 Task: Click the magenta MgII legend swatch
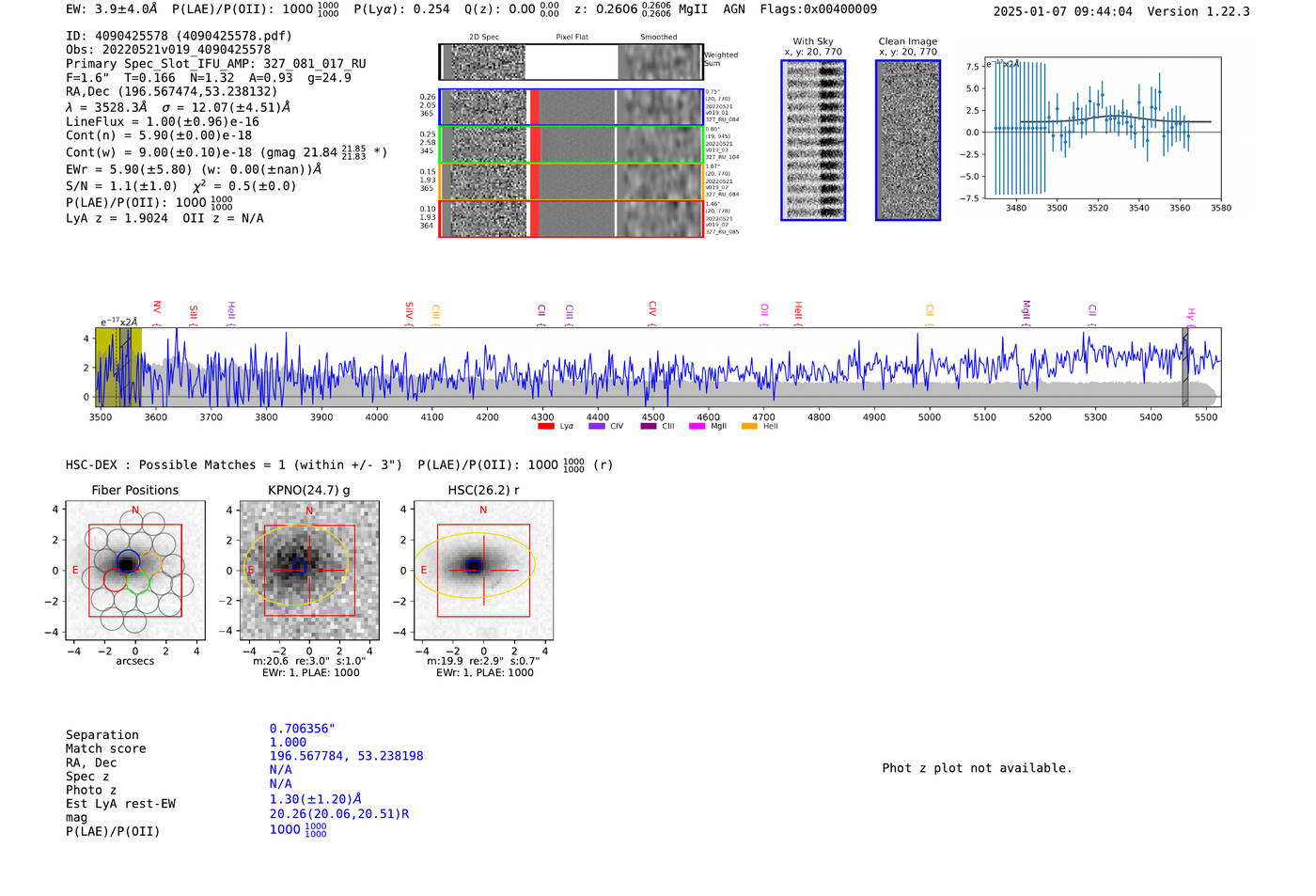(697, 427)
